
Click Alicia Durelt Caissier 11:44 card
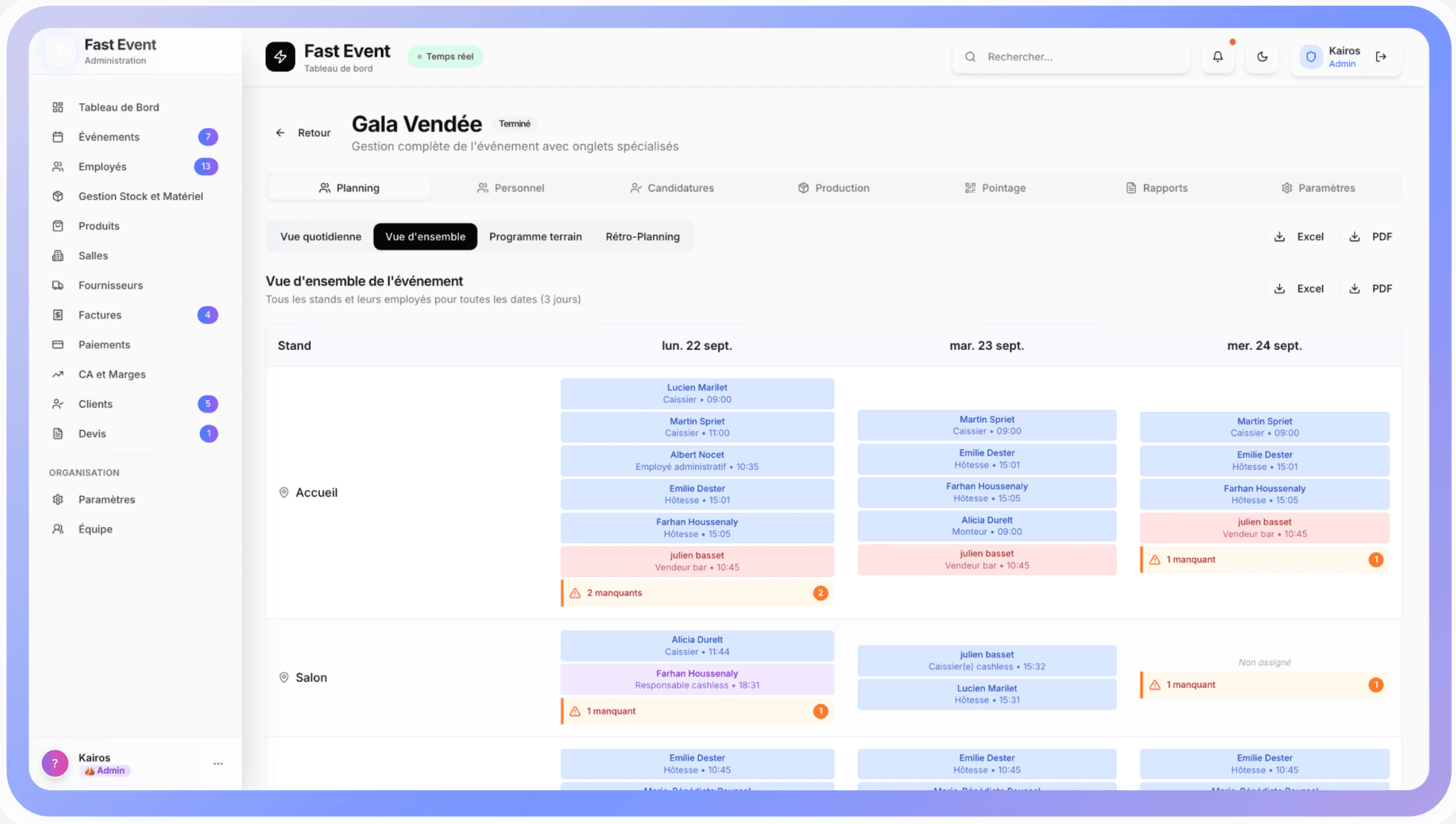[x=697, y=645]
